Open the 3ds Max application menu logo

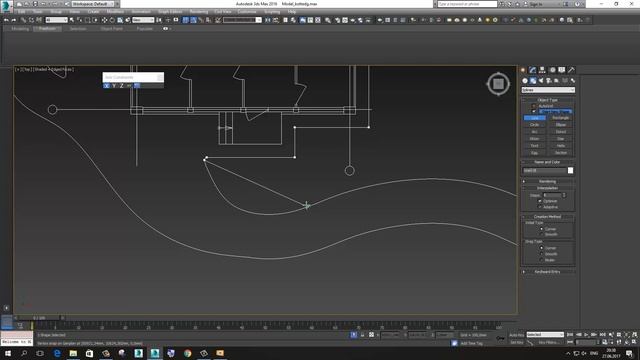(x=6, y=5)
